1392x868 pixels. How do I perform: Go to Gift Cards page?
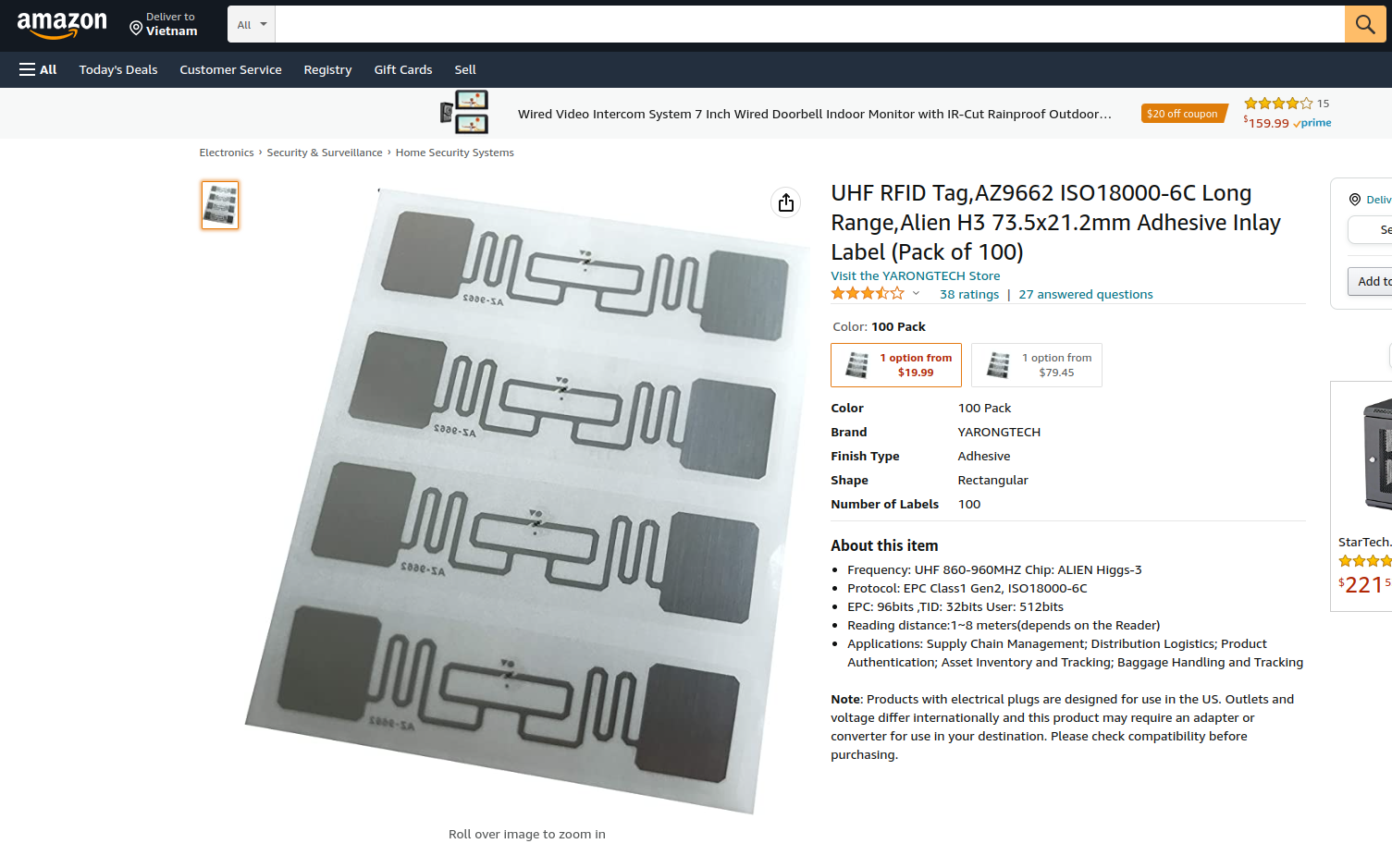pos(403,69)
